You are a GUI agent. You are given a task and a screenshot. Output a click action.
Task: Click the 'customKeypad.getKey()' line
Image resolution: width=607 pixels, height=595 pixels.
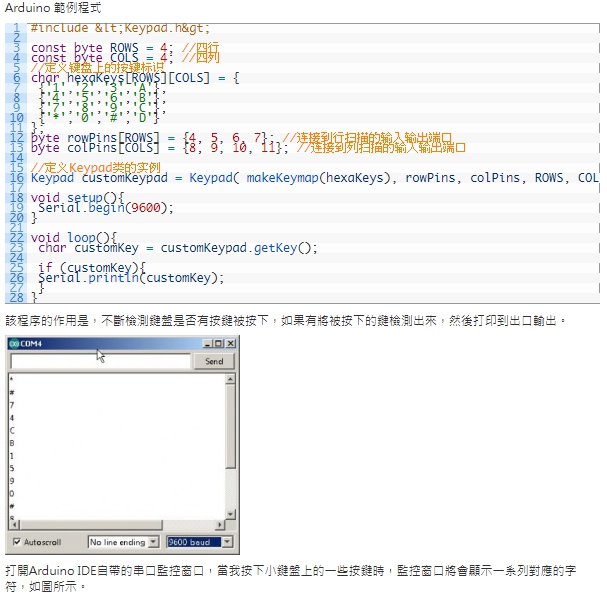pos(177,248)
